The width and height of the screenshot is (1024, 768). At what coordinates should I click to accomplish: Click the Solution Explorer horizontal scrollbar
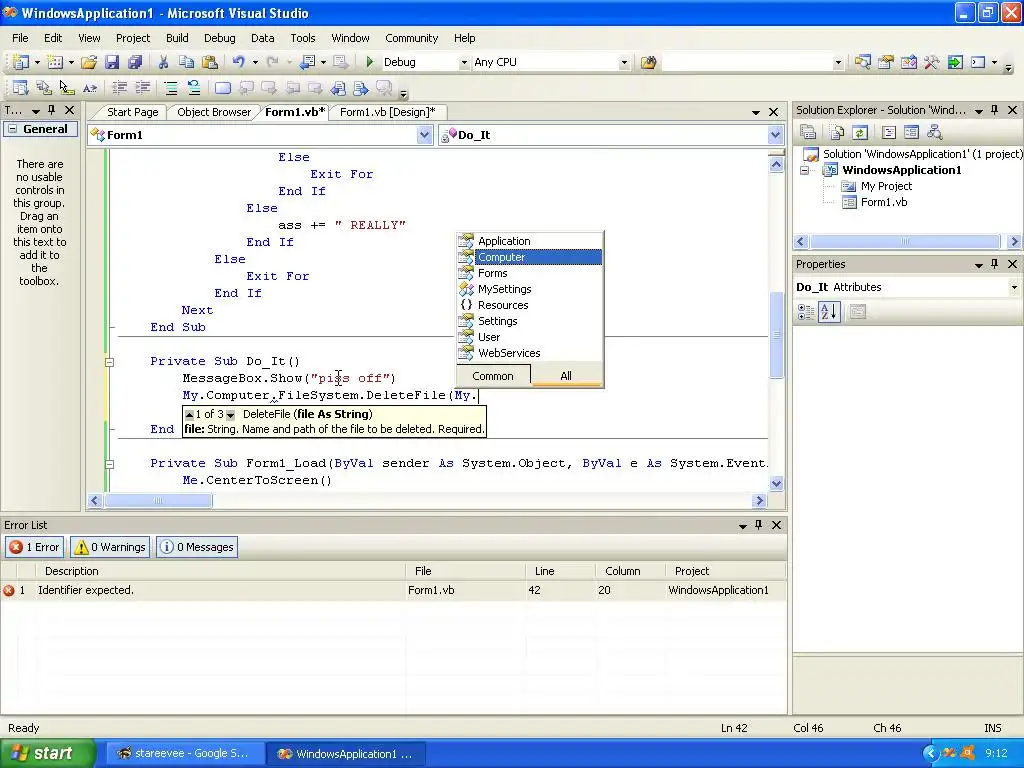click(x=906, y=241)
